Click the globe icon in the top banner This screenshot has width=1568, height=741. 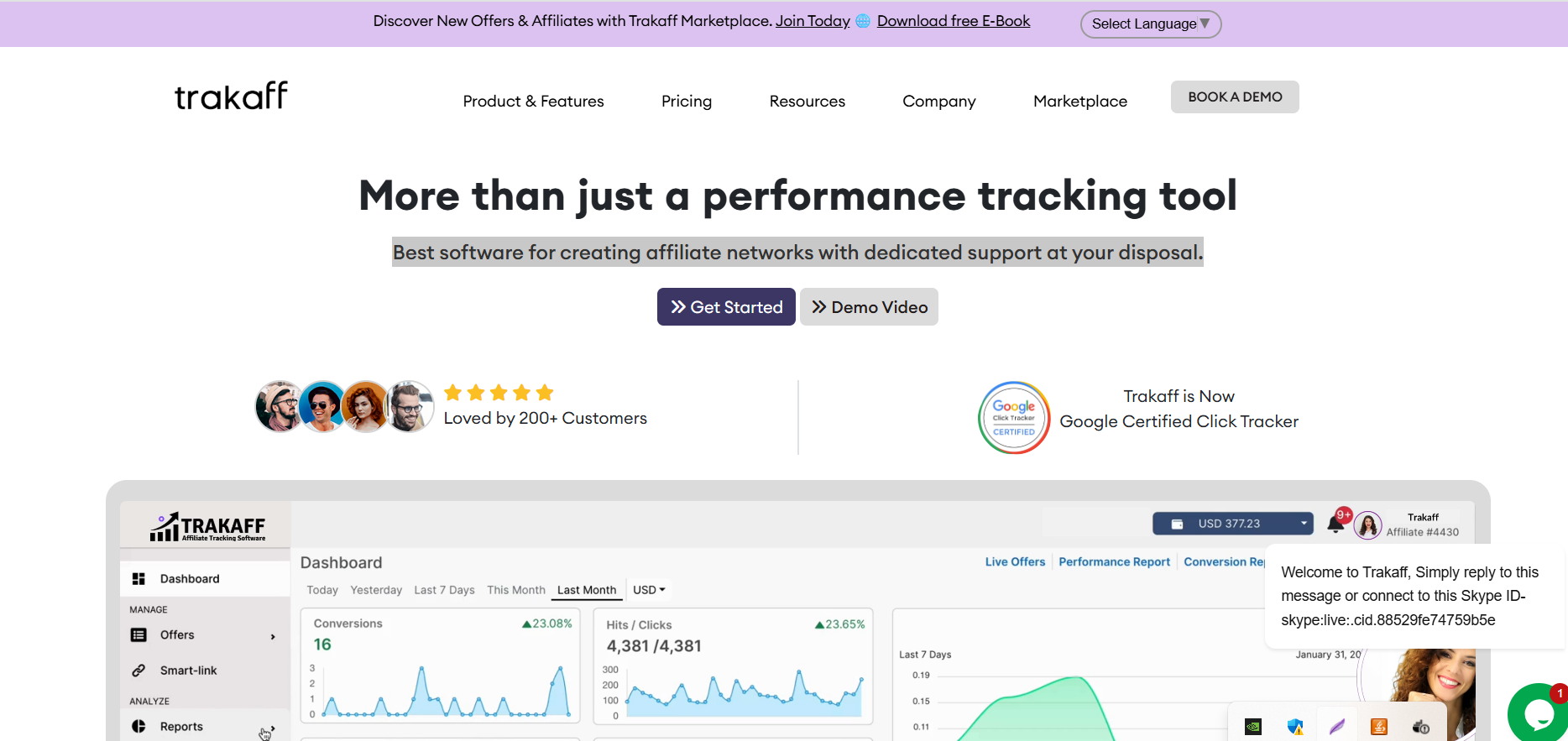pyautogui.click(x=863, y=21)
